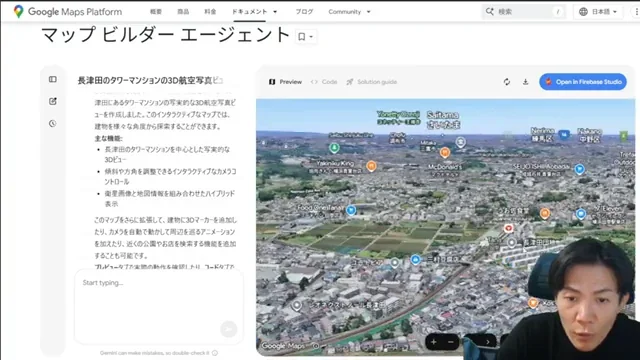This screenshot has width=640, height=360.
Task: Click the 長津田 gray location pin
Action: point(511,243)
